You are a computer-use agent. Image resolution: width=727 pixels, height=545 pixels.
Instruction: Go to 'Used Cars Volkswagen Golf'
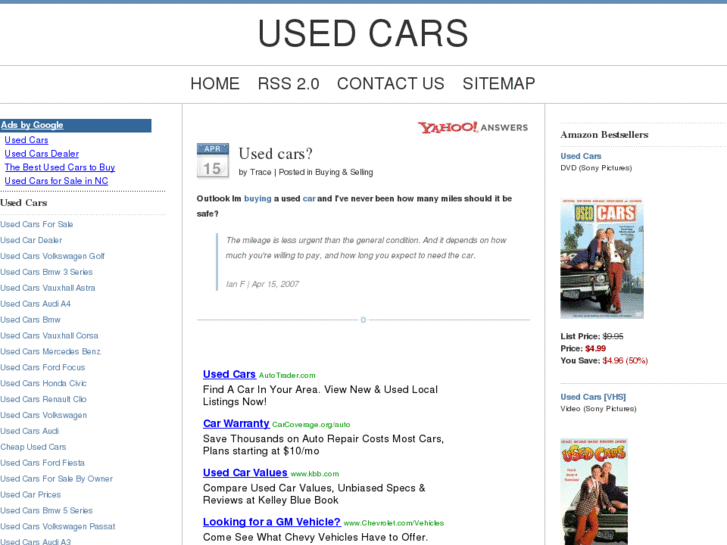(x=52, y=256)
